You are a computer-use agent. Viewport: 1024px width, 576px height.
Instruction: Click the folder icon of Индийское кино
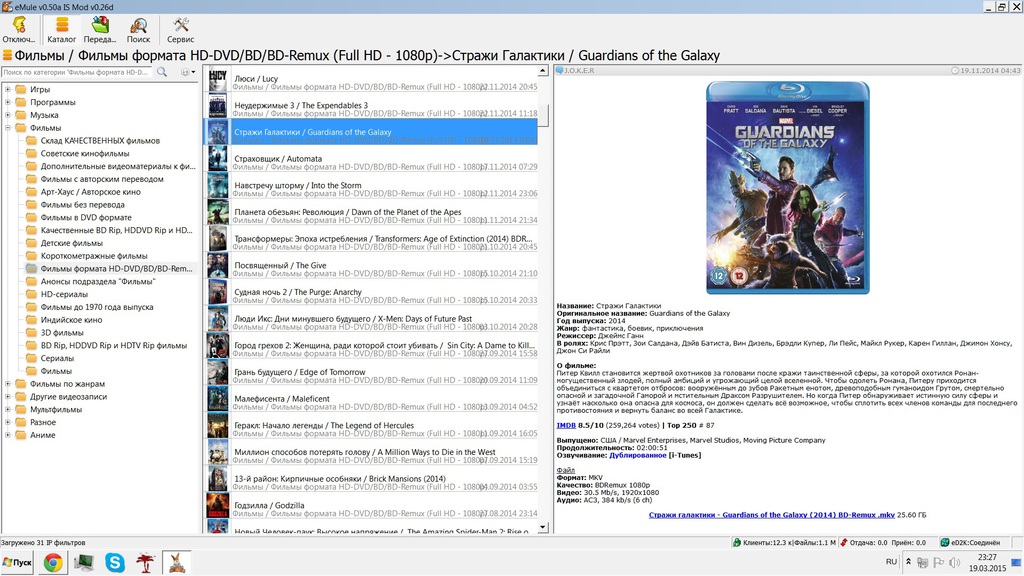tap(31, 320)
